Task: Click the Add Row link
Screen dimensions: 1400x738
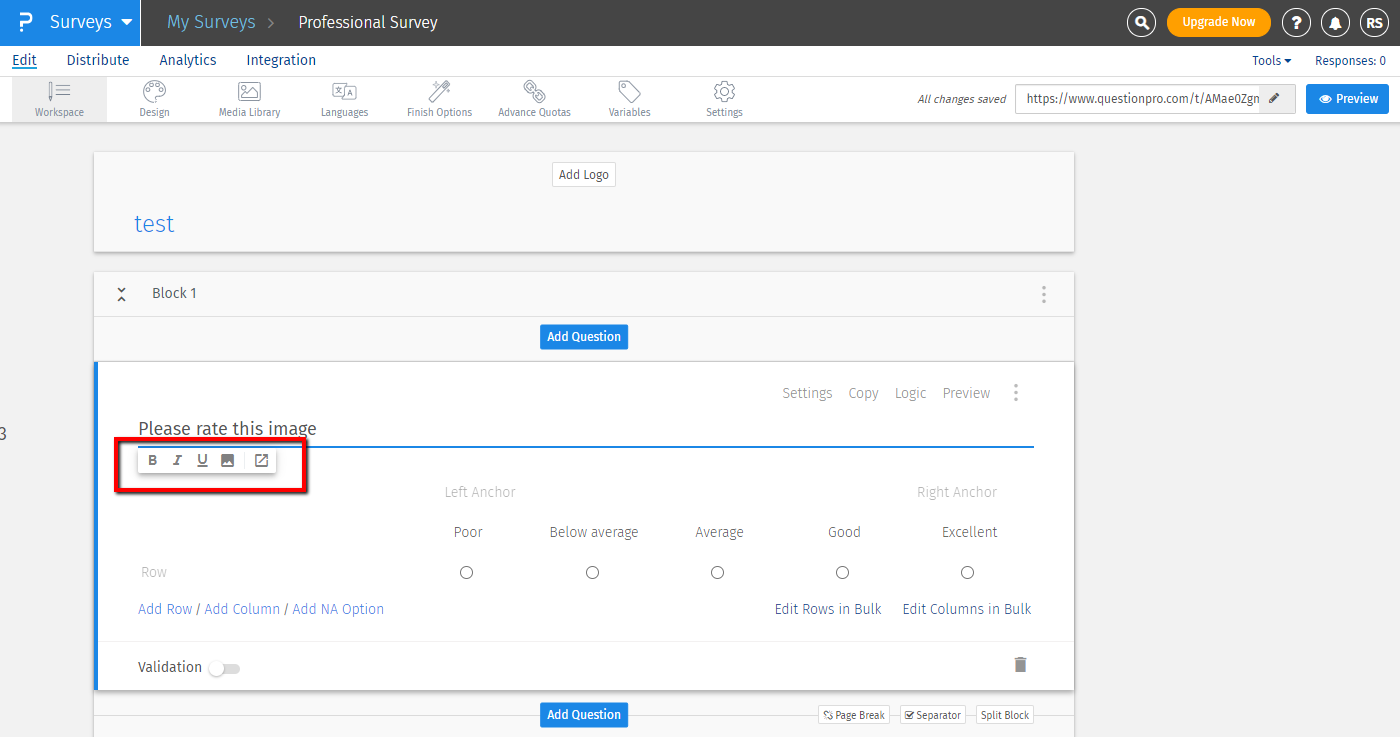Action: click(165, 609)
